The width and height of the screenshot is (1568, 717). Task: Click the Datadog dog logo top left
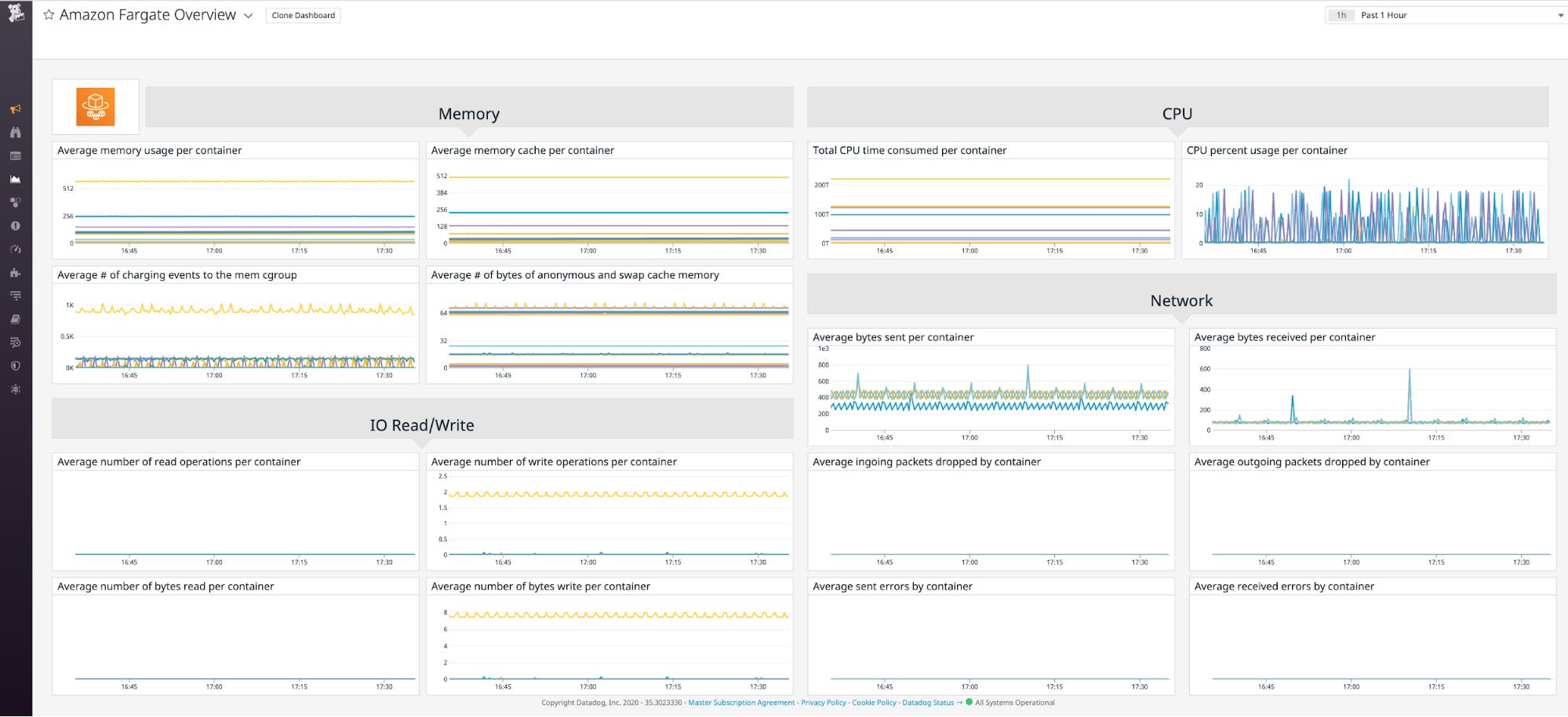[x=15, y=15]
